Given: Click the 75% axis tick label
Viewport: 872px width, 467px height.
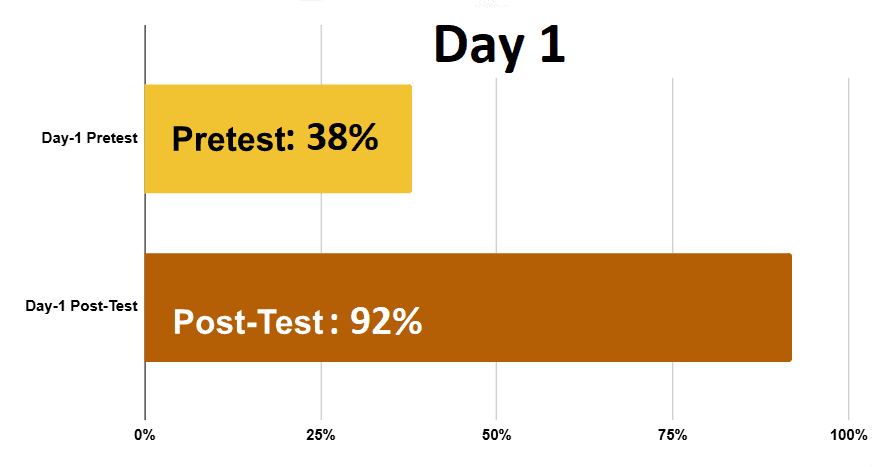Looking at the screenshot, I should pos(672,435).
